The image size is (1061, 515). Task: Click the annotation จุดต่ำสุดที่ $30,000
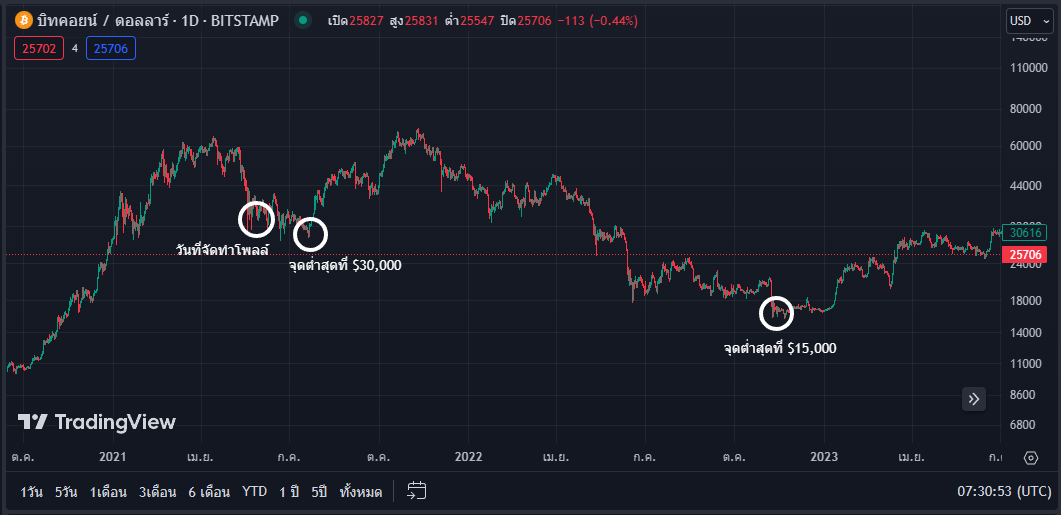[x=344, y=265]
